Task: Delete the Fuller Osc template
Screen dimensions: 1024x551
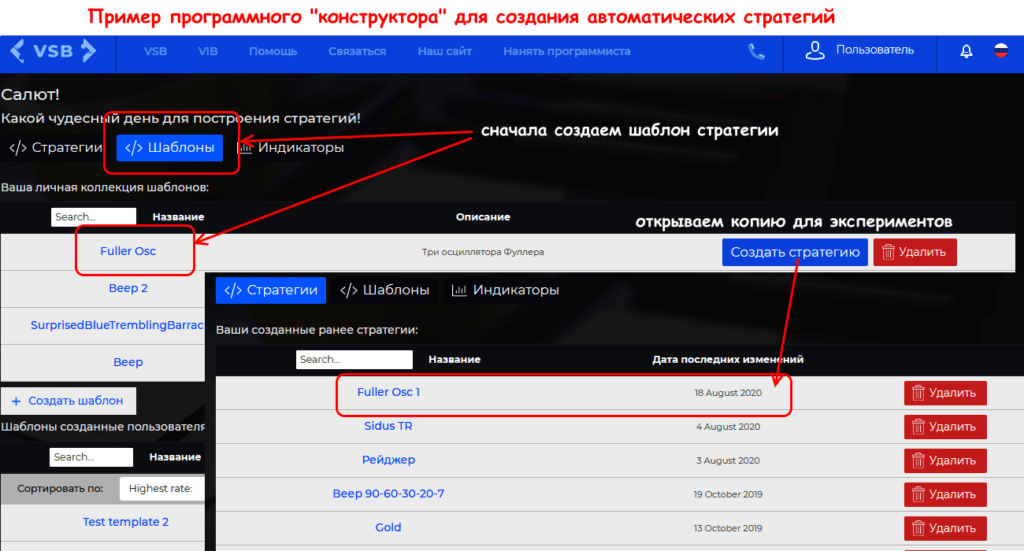Action: click(915, 252)
